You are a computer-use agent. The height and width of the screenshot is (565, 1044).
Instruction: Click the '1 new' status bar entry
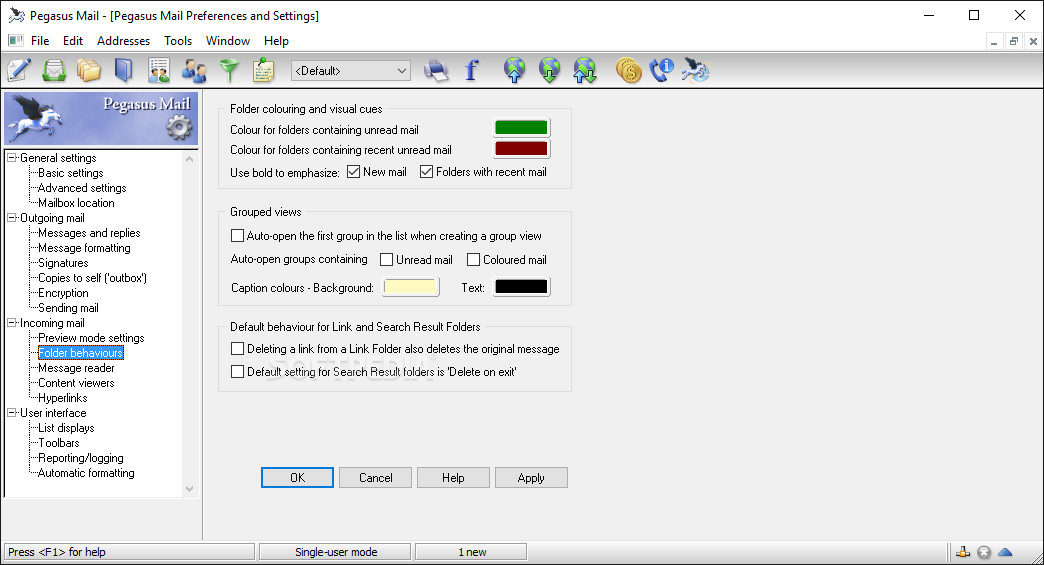click(x=471, y=552)
